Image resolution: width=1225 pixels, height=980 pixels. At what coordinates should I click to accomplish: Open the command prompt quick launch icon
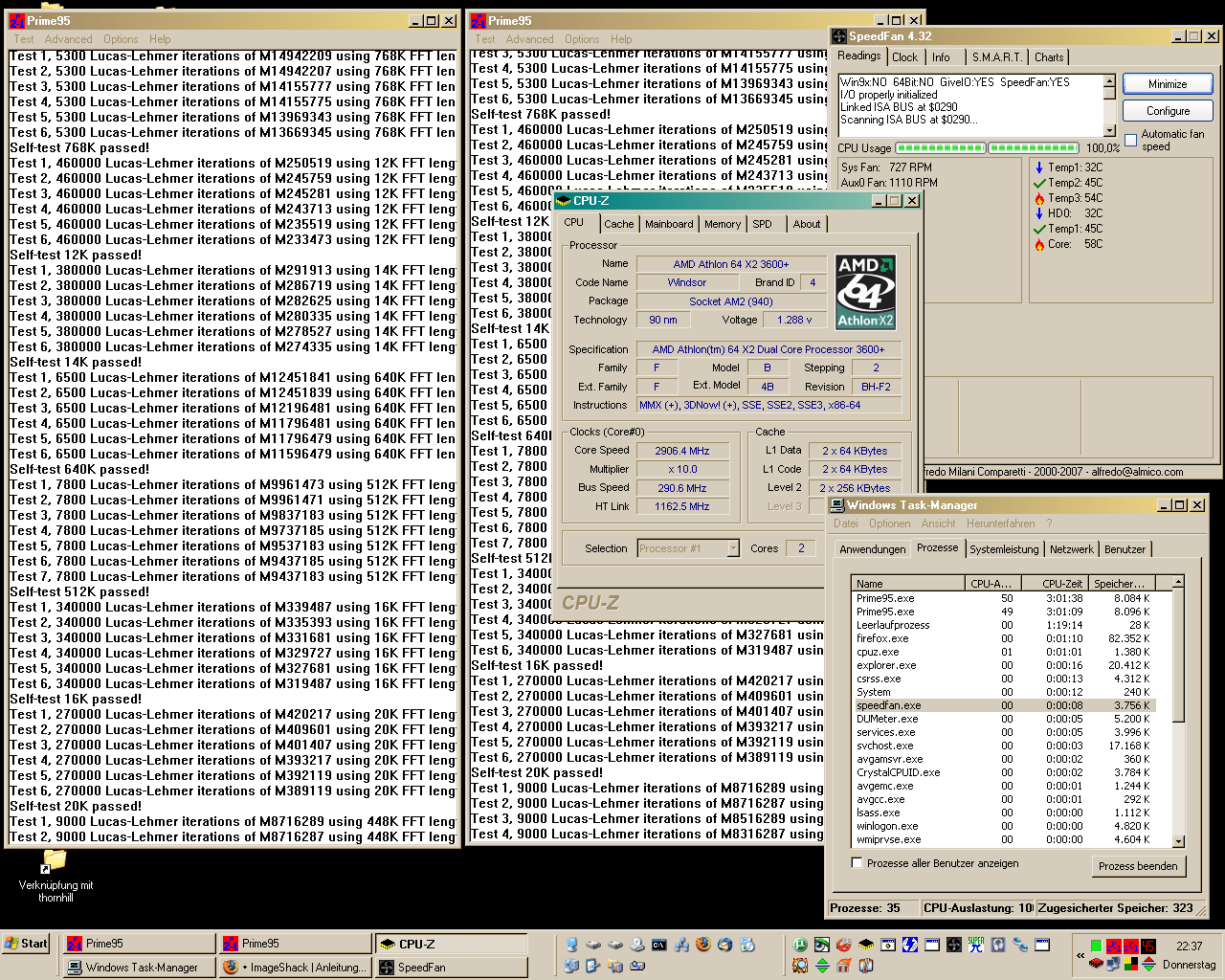(658, 945)
